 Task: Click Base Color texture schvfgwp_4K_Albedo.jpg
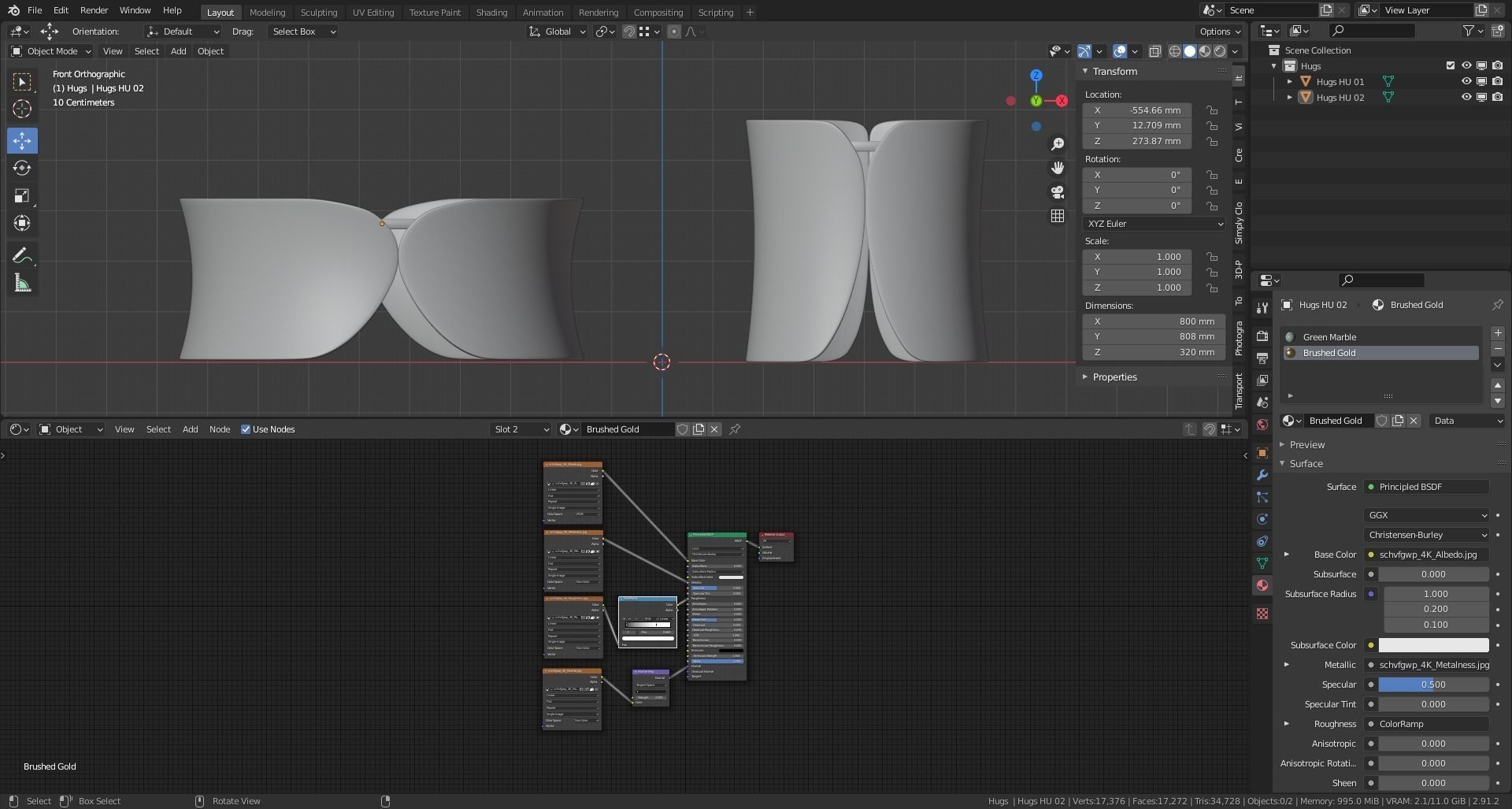pos(1426,555)
